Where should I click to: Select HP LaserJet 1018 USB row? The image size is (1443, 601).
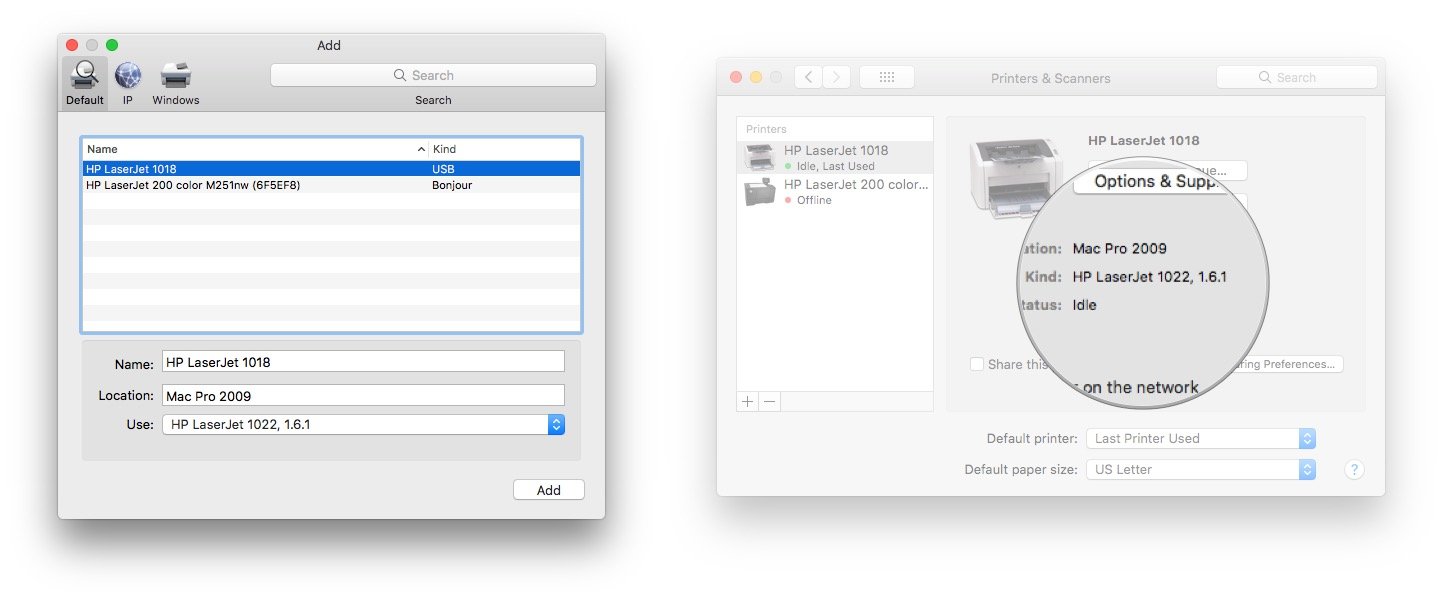coord(330,169)
